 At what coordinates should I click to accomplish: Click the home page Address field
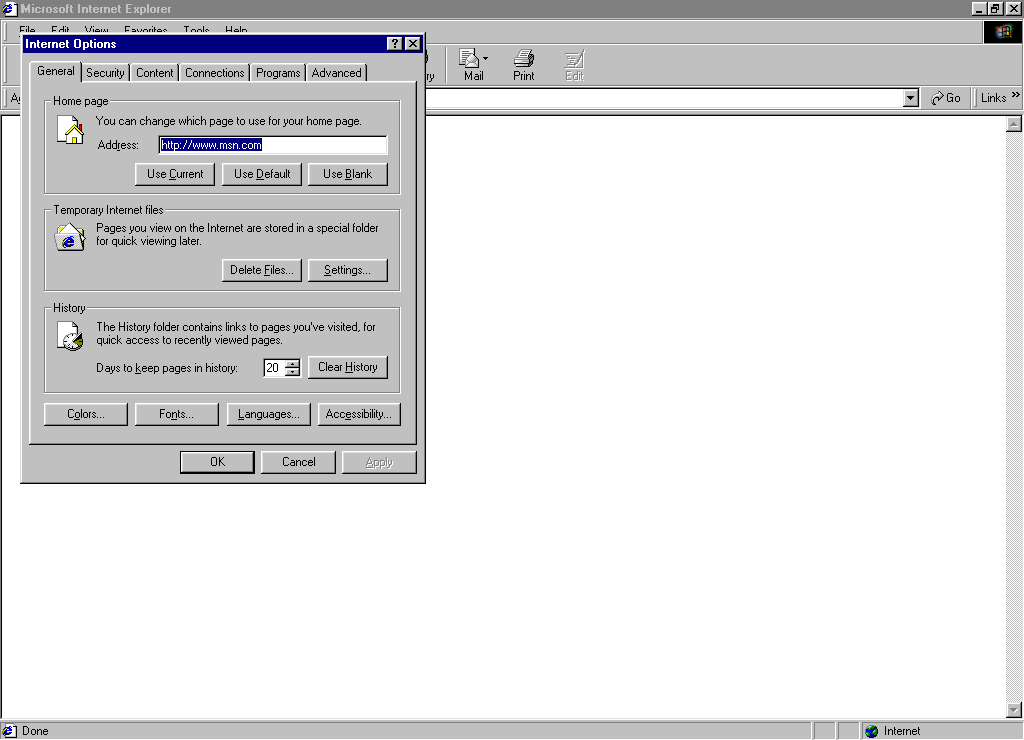coord(272,145)
